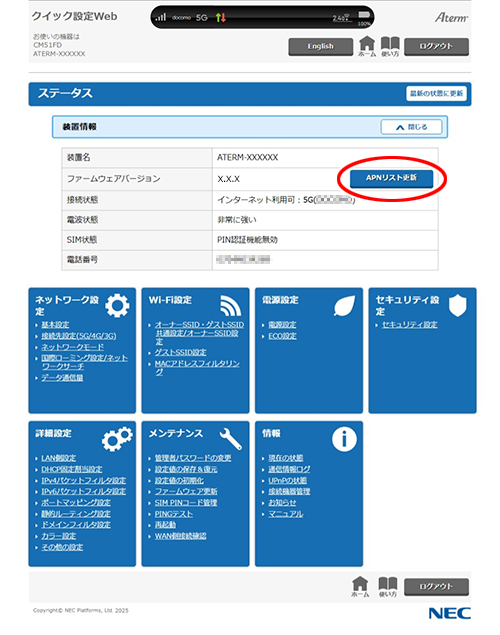Click the gear icon on ネットワーク設定 card
This screenshot has width=500, height=635.
[117, 306]
